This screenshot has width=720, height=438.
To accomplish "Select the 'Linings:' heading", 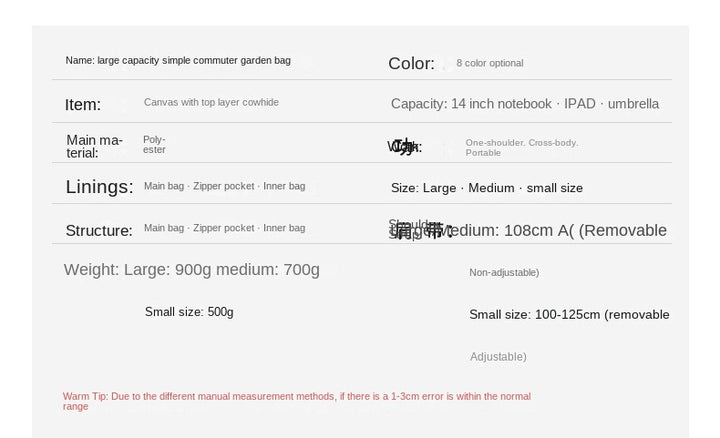I will click(99, 187).
